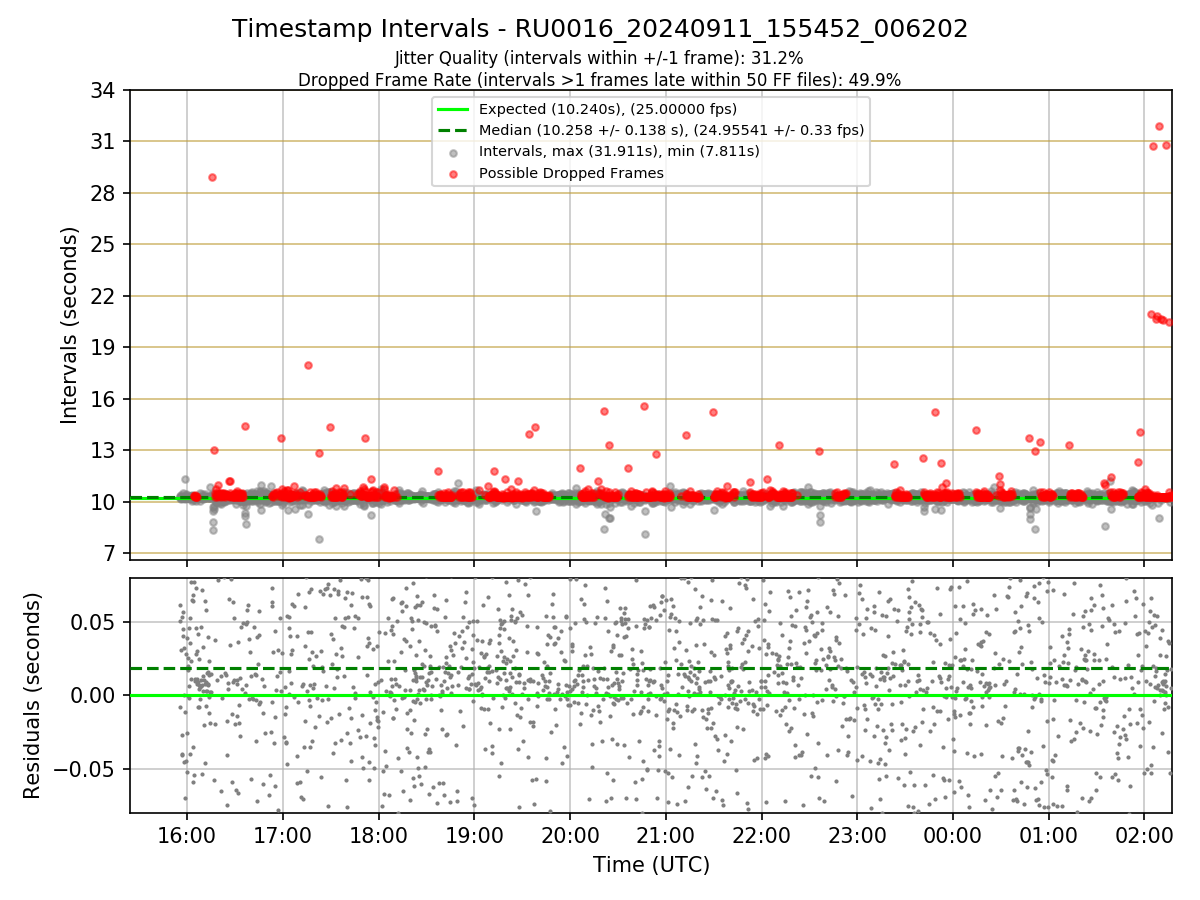Screen dimensions: 1200x900
Task: Click the 02:00 x-axis tick label
Action: (1145, 834)
